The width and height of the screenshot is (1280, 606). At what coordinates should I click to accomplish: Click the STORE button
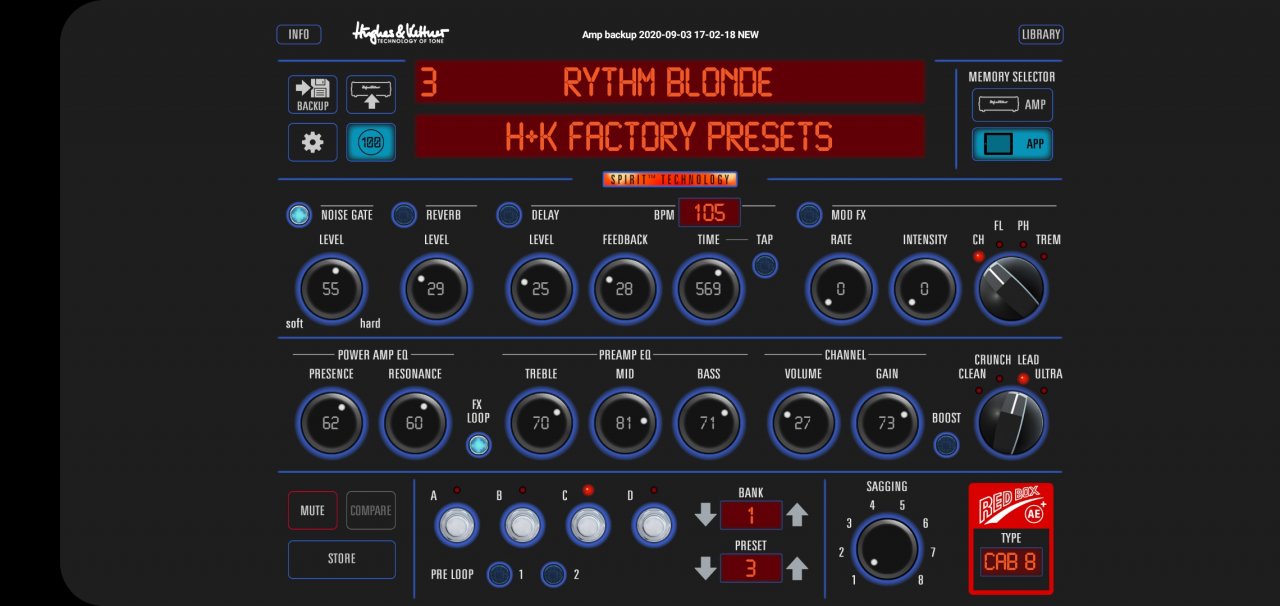[342, 559]
